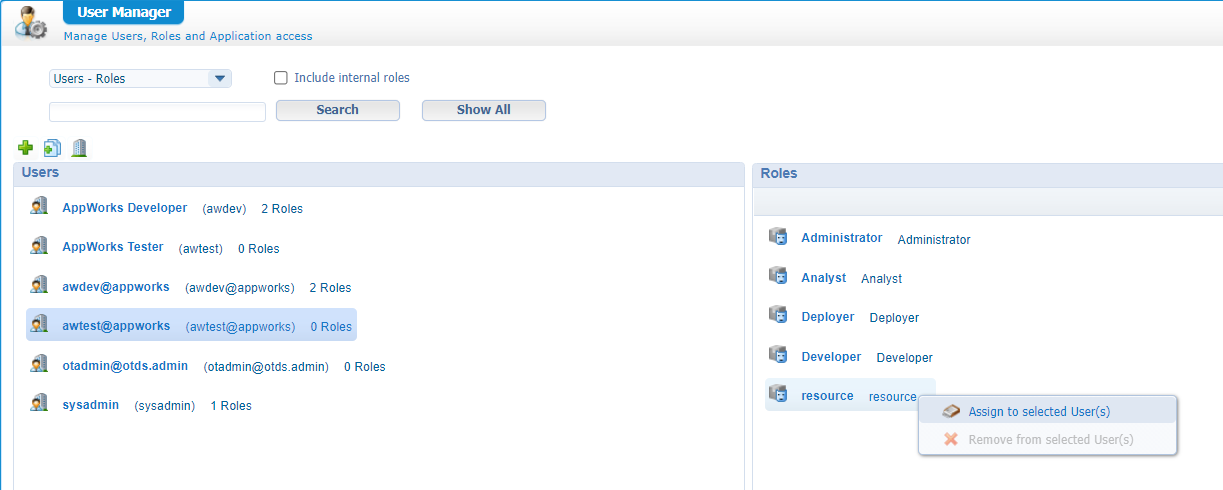Choose Remove from selected User(s)
The image size is (1223, 490).
(1048, 439)
